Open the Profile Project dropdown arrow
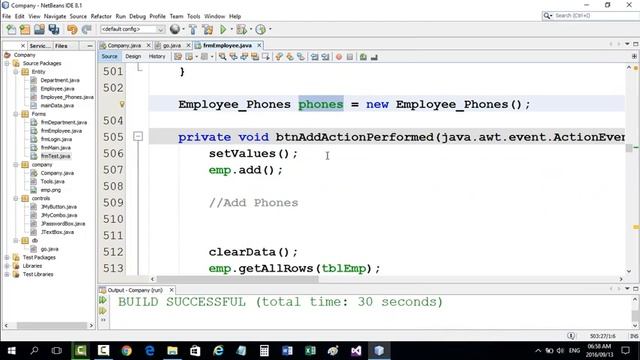The width and height of the screenshot is (640, 360). 270,29
